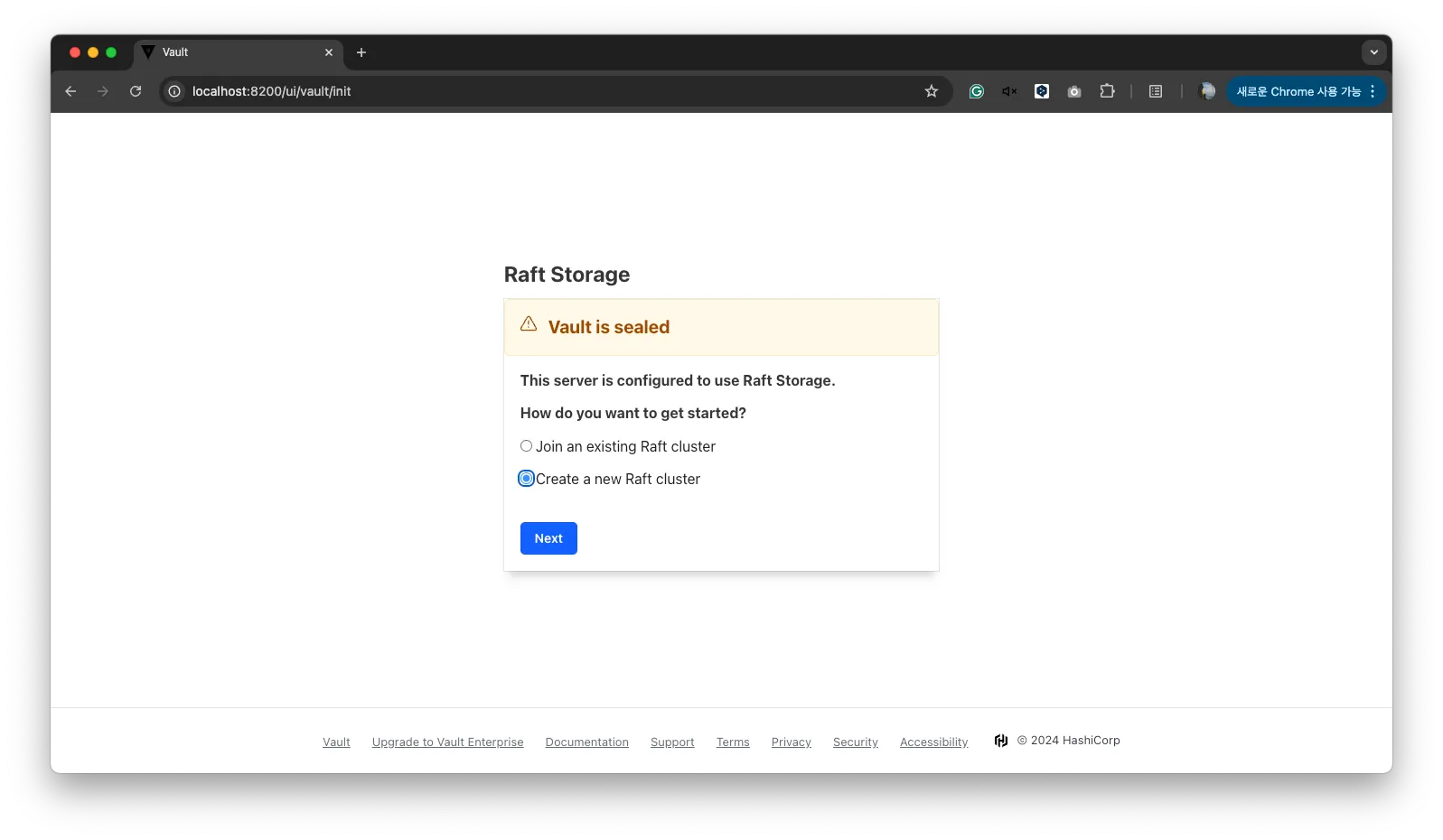1443x840 pixels.
Task: View site information icon in address bar
Action: (x=174, y=91)
